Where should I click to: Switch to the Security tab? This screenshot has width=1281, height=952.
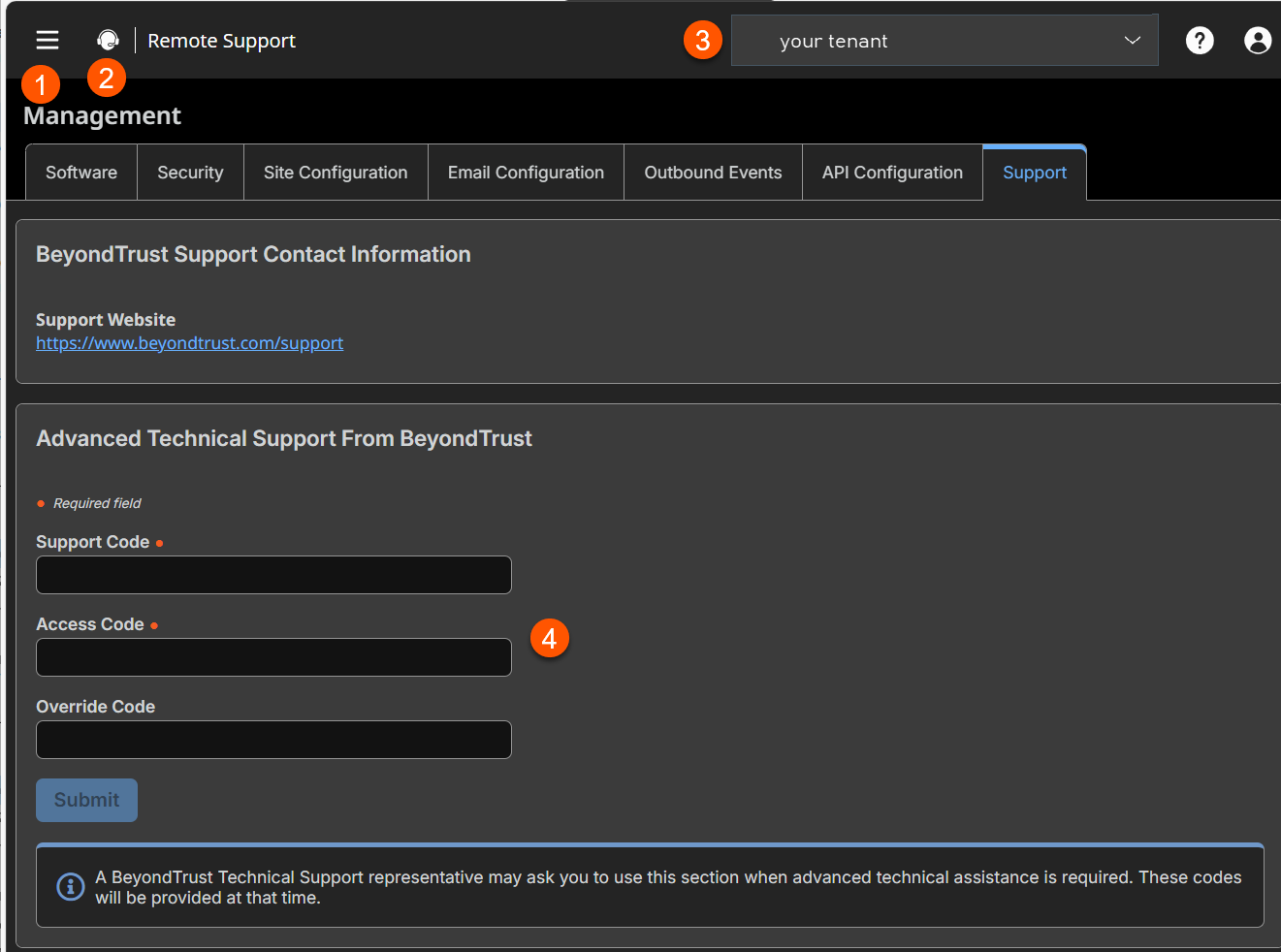click(190, 173)
